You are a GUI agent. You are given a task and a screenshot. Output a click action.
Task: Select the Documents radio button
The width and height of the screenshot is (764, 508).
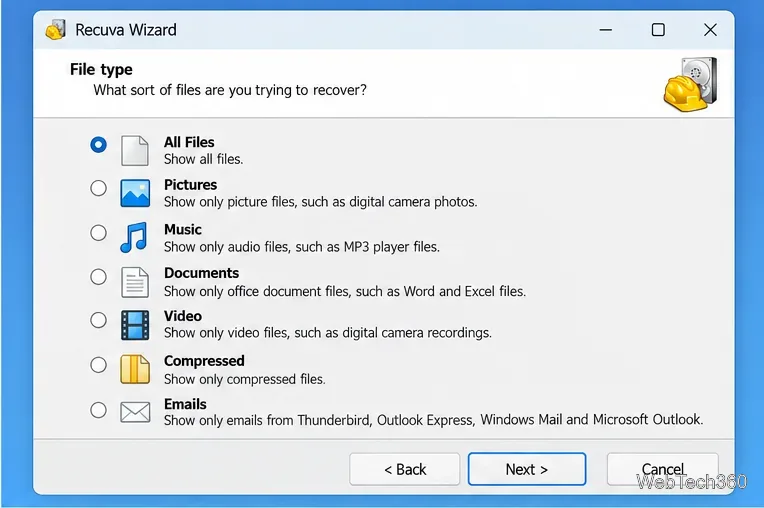click(98, 277)
